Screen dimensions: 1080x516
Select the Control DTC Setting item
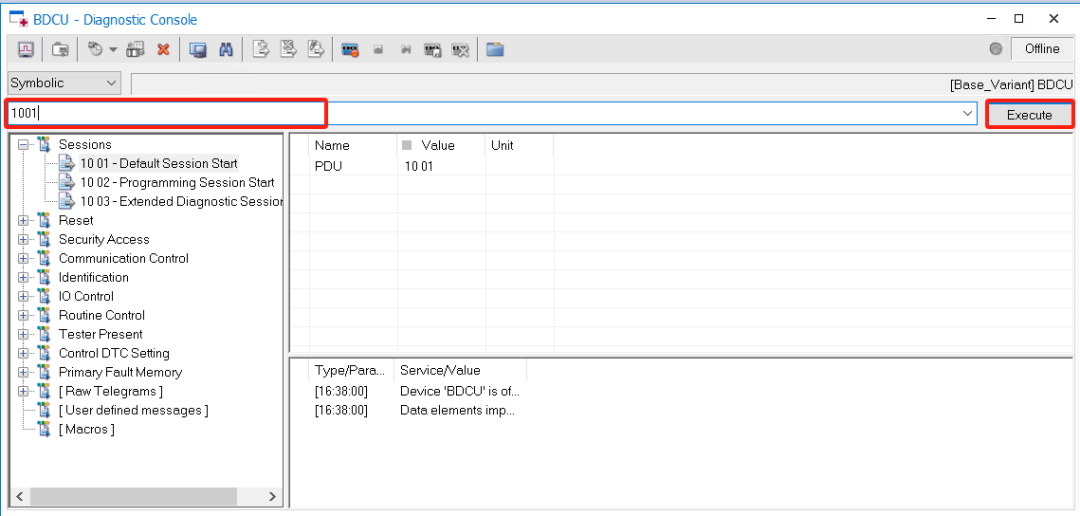(x=114, y=353)
